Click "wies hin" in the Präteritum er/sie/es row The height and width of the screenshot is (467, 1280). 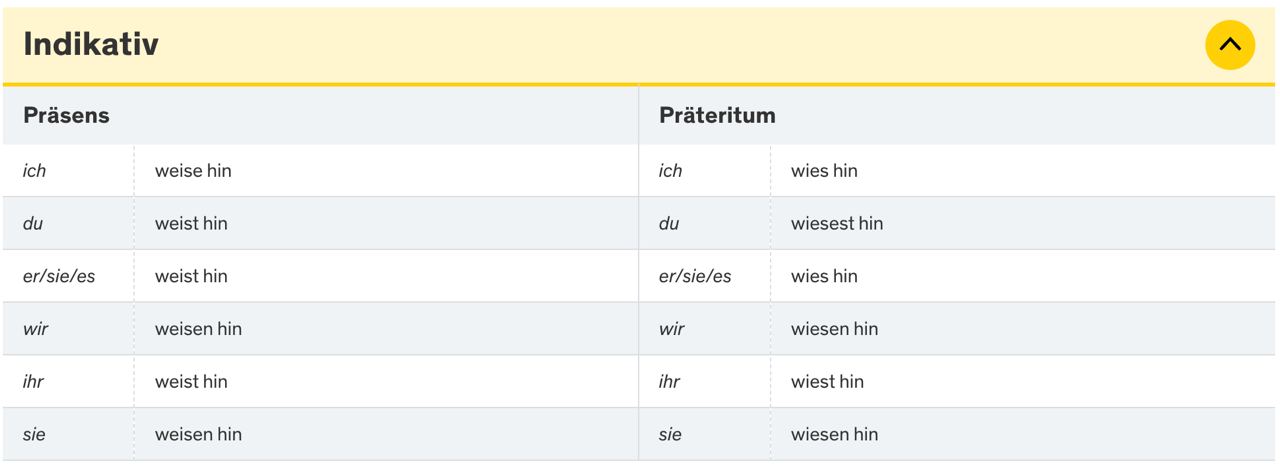coord(824,276)
